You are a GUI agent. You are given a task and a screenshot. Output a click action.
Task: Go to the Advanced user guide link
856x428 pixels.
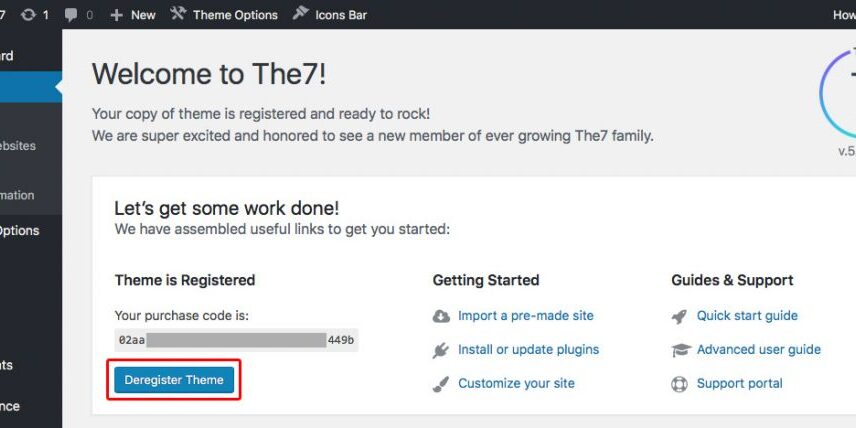(758, 350)
